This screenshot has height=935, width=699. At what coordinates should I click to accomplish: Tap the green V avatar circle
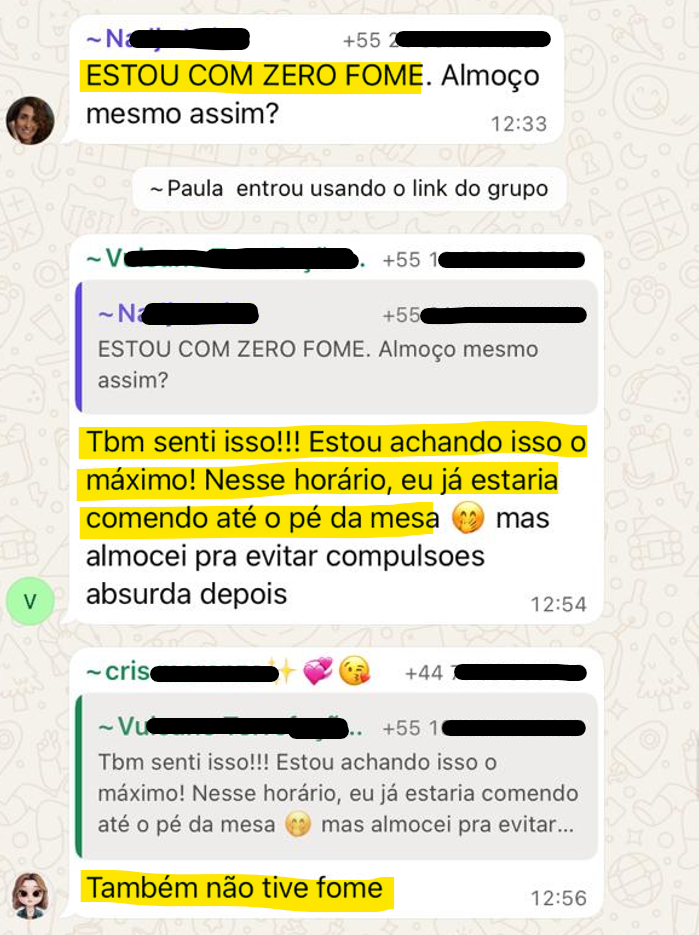(30, 601)
